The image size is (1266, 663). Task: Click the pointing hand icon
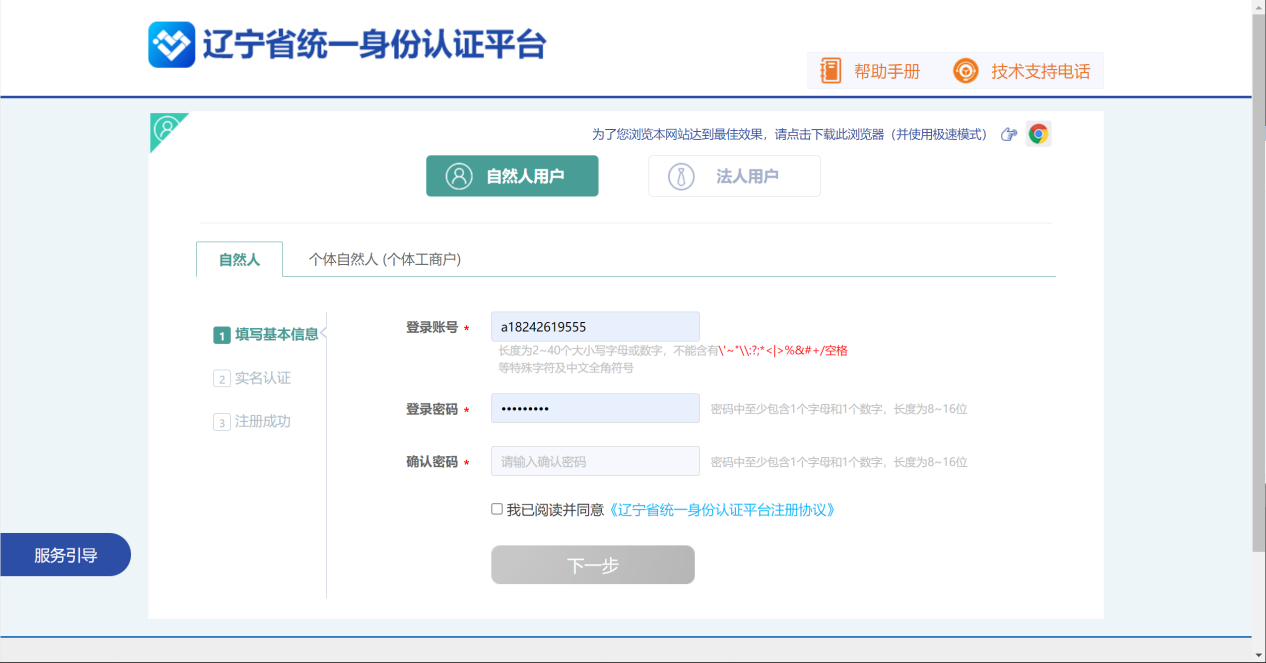tap(1009, 134)
